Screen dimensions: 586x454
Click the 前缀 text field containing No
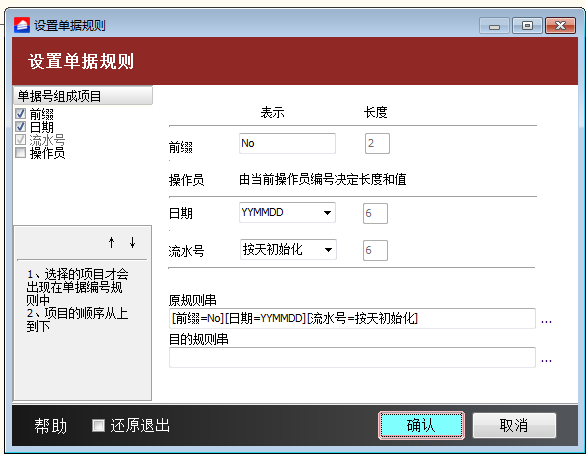pyautogui.click(x=287, y=143)
